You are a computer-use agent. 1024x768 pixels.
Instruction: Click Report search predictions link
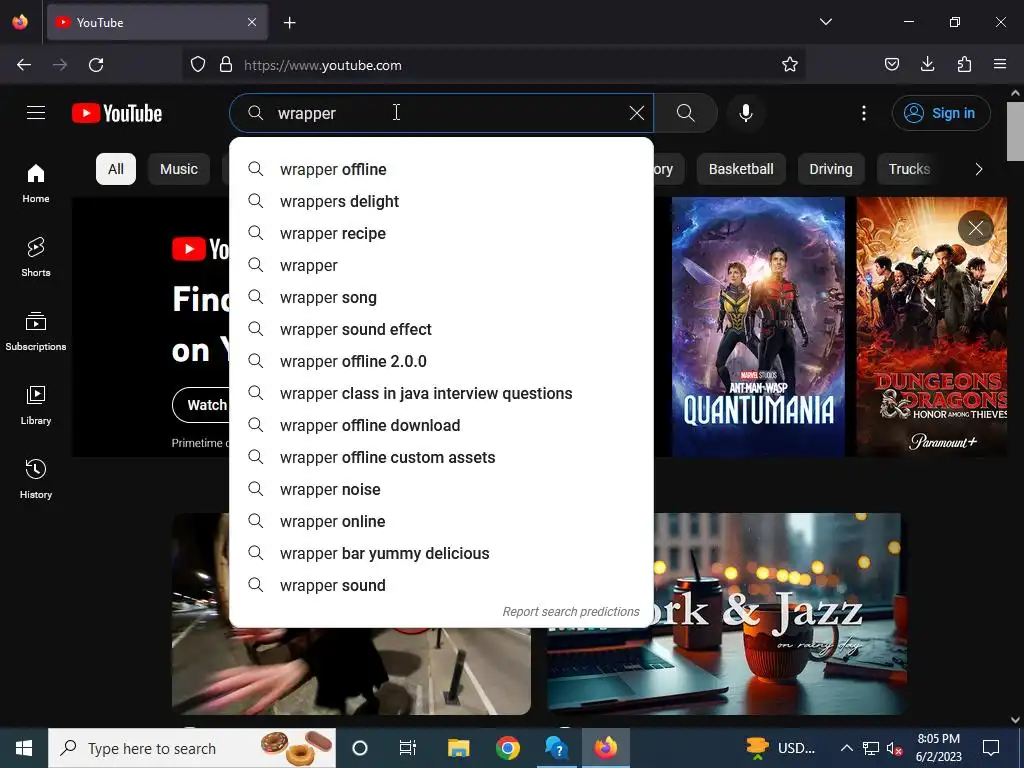click(x=571, y=611)
